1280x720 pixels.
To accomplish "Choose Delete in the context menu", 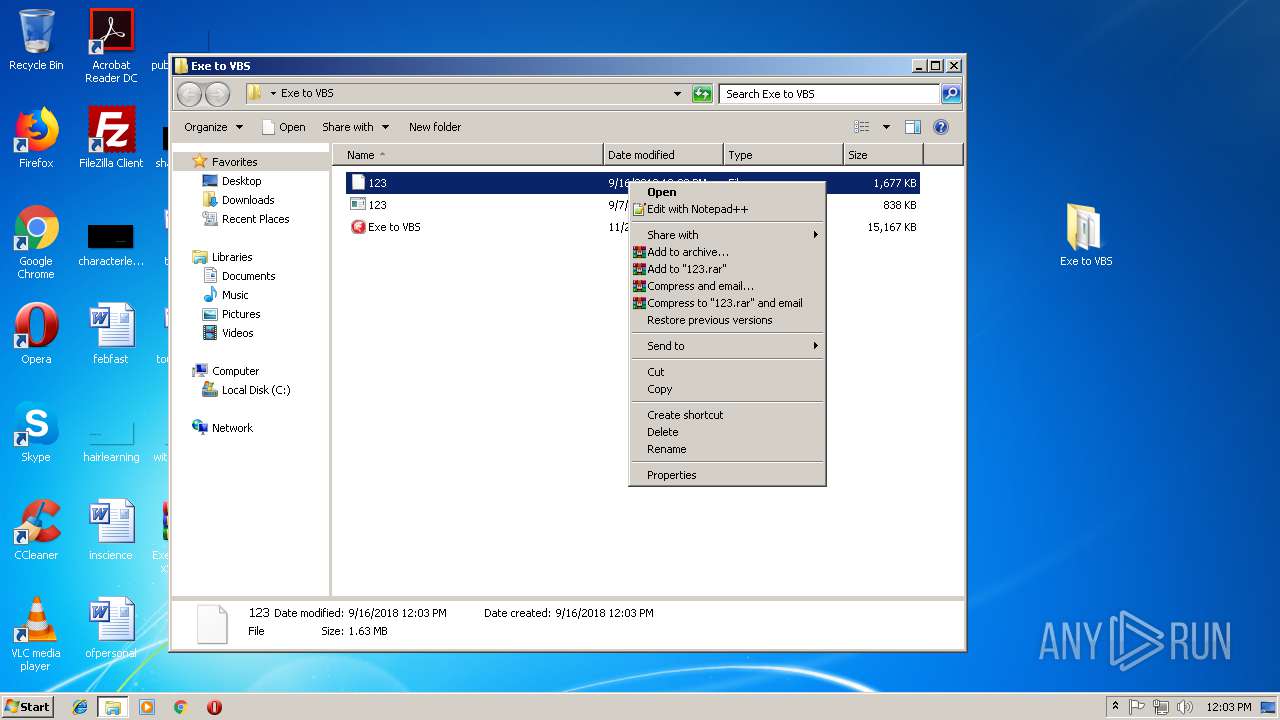I will click(727, 432).
